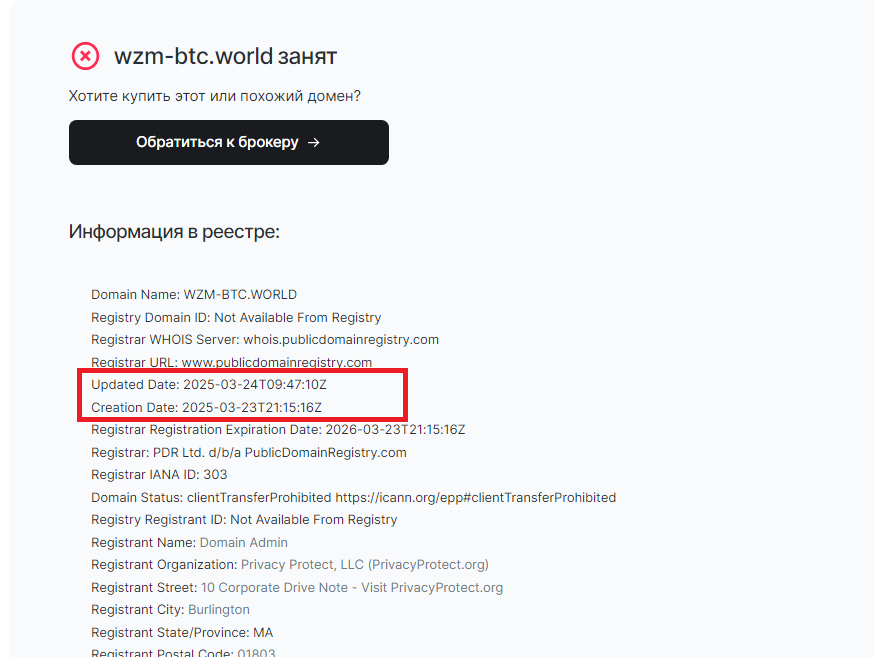875x657 pixels.
Task: Click 'Хотите купить этот или похожий домен?' text
Action: 215,96
